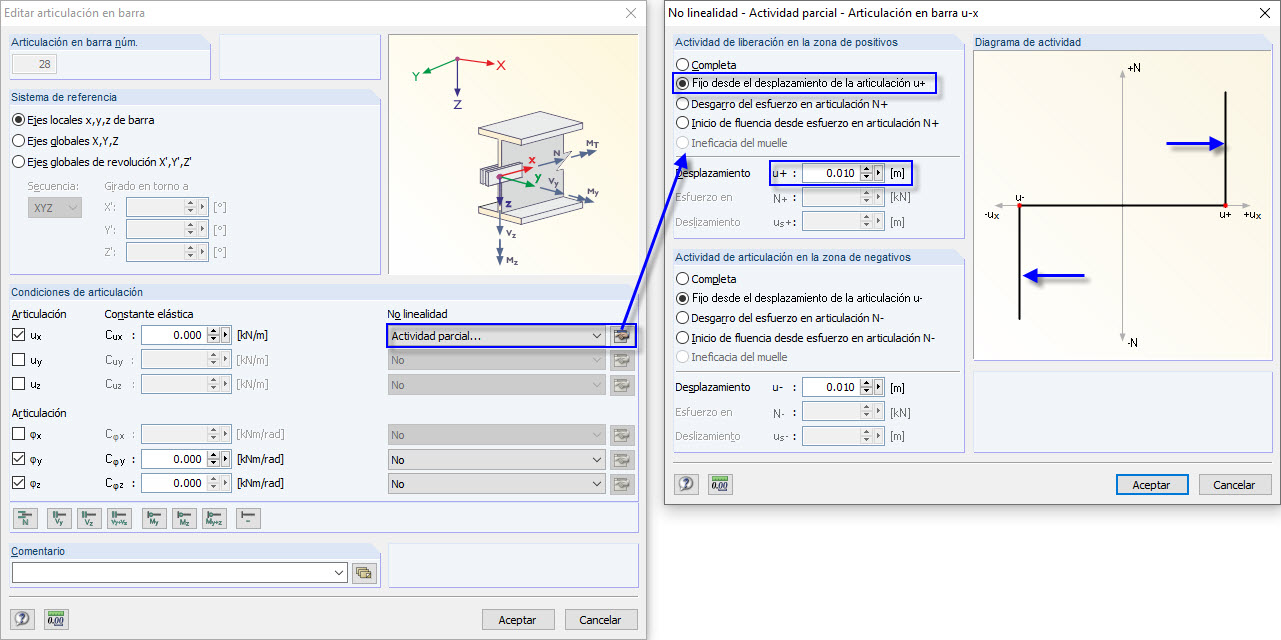Viewport: 1281px width, 640px height.
Task: Click the u- displacement stepper arrows
Action: 866,387
